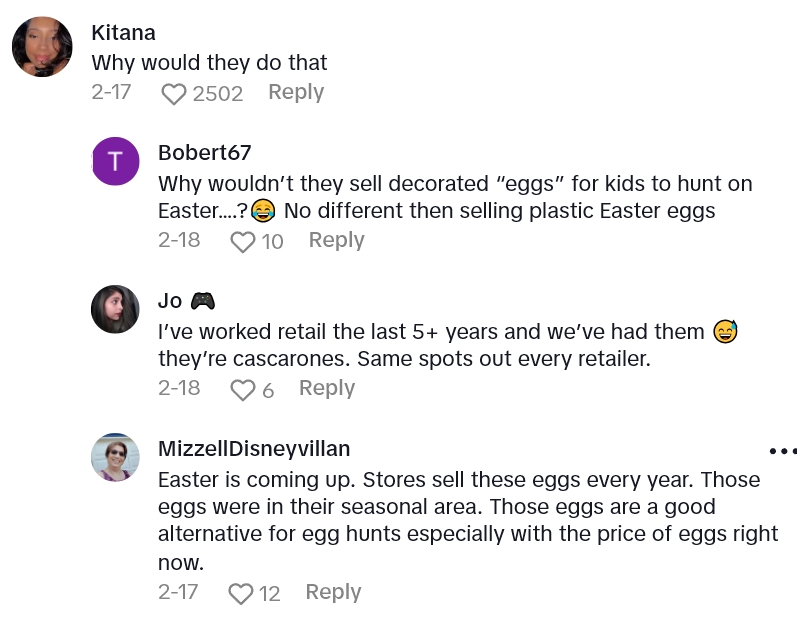Screen dimensions: 797x619
Task: Click the 2502 likes count
Action: pyautogui.click(x=218, y=94)
